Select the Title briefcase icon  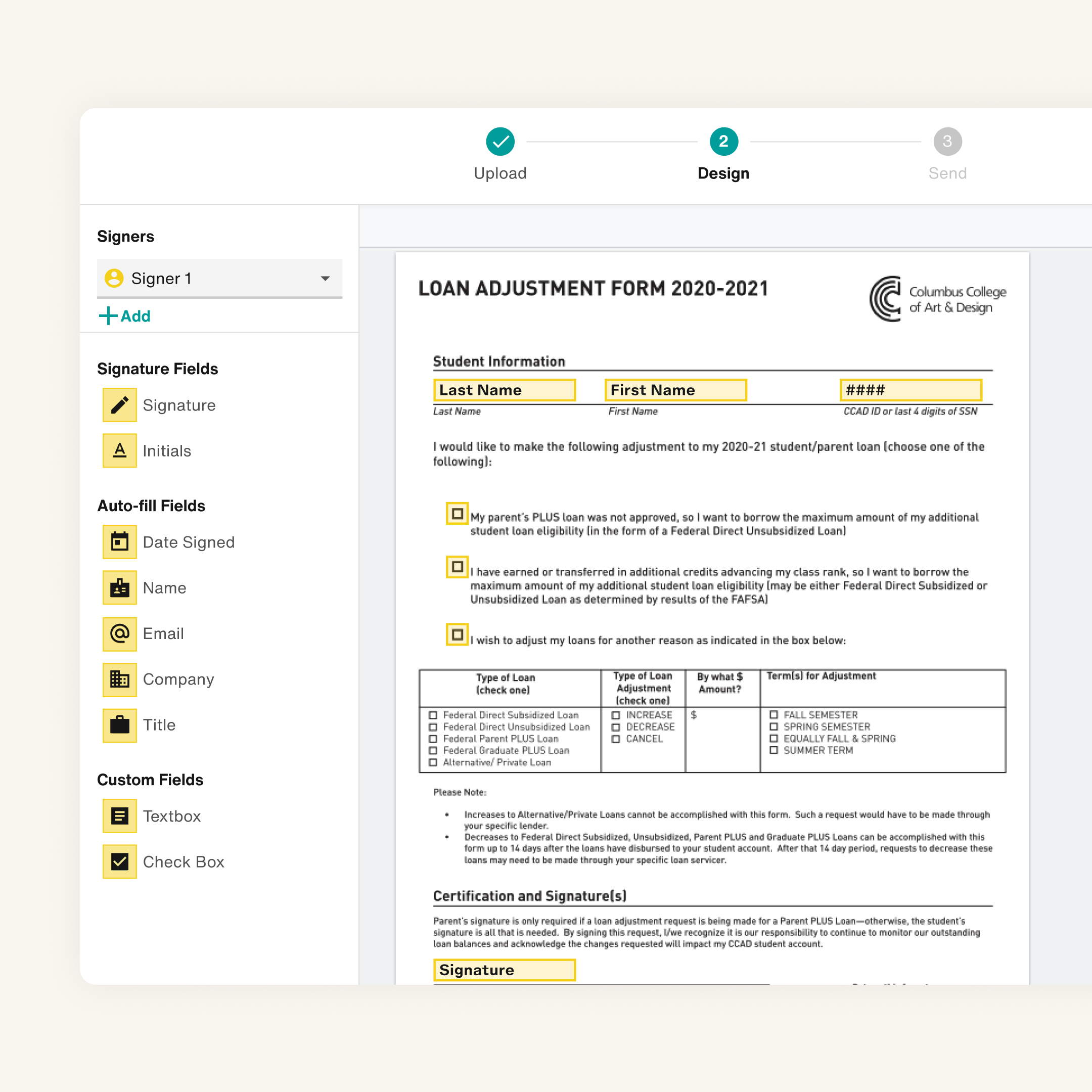(x=119, y=724)
